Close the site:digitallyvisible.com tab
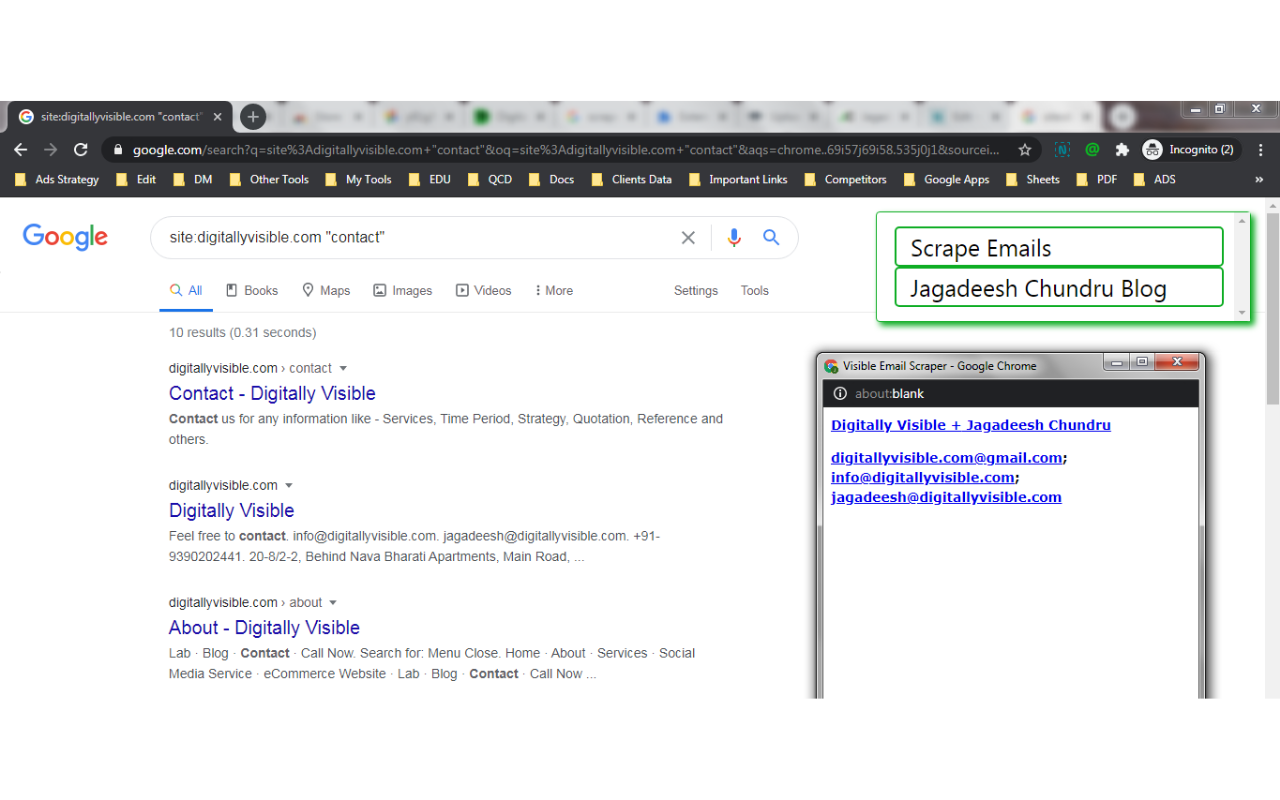 click(217, 117)
